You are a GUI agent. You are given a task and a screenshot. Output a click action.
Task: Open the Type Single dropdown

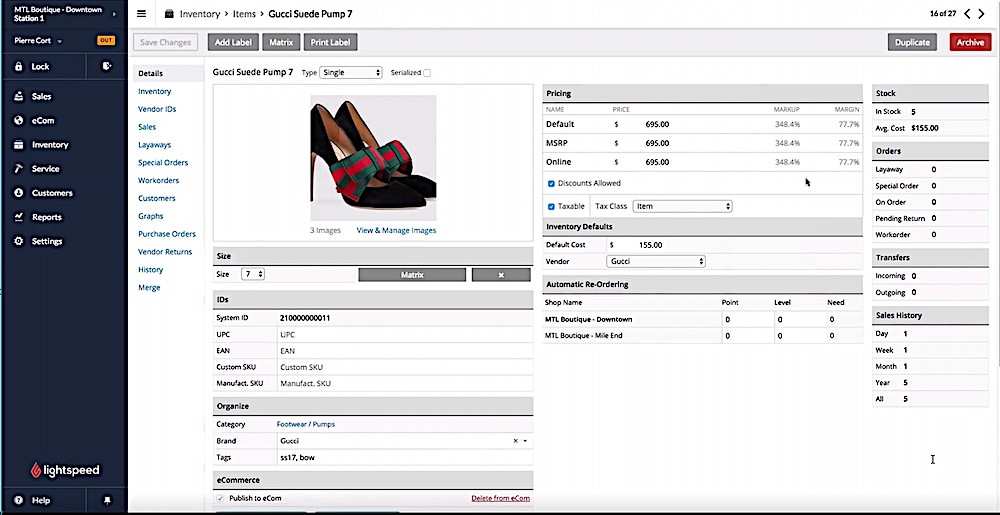(x=351, y=73)
